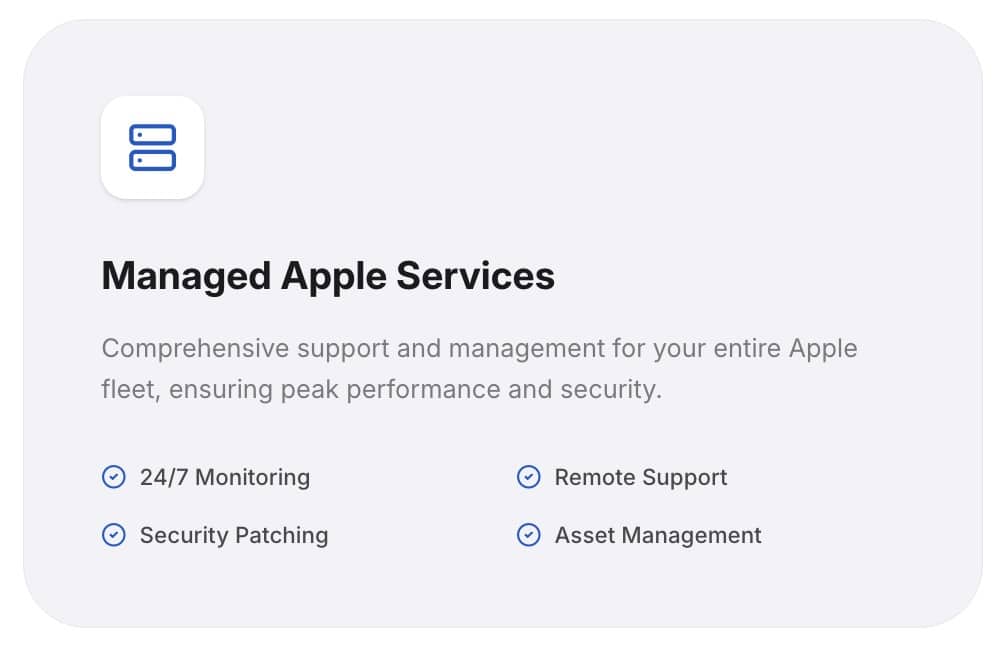This screenshot has height=650, width=1008.
Task: Open the "Managed Apple Services" heading
Action: [328, 276]
